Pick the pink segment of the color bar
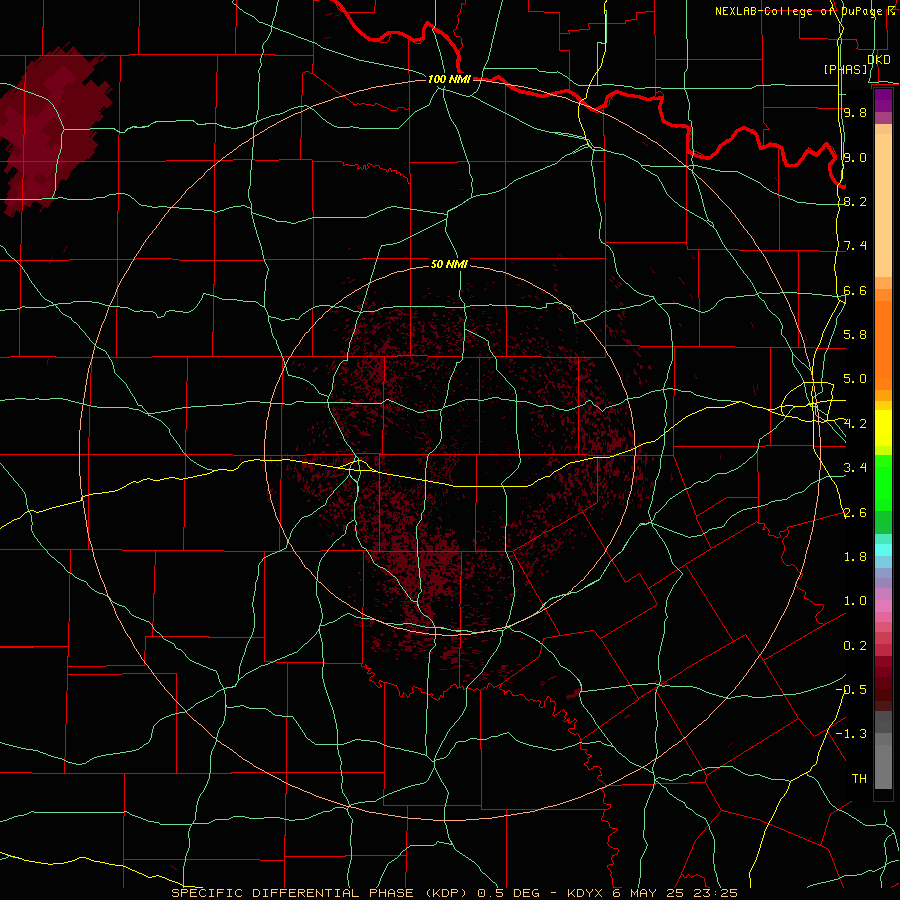This screenshot has height=900, width=900. point(883,606)
